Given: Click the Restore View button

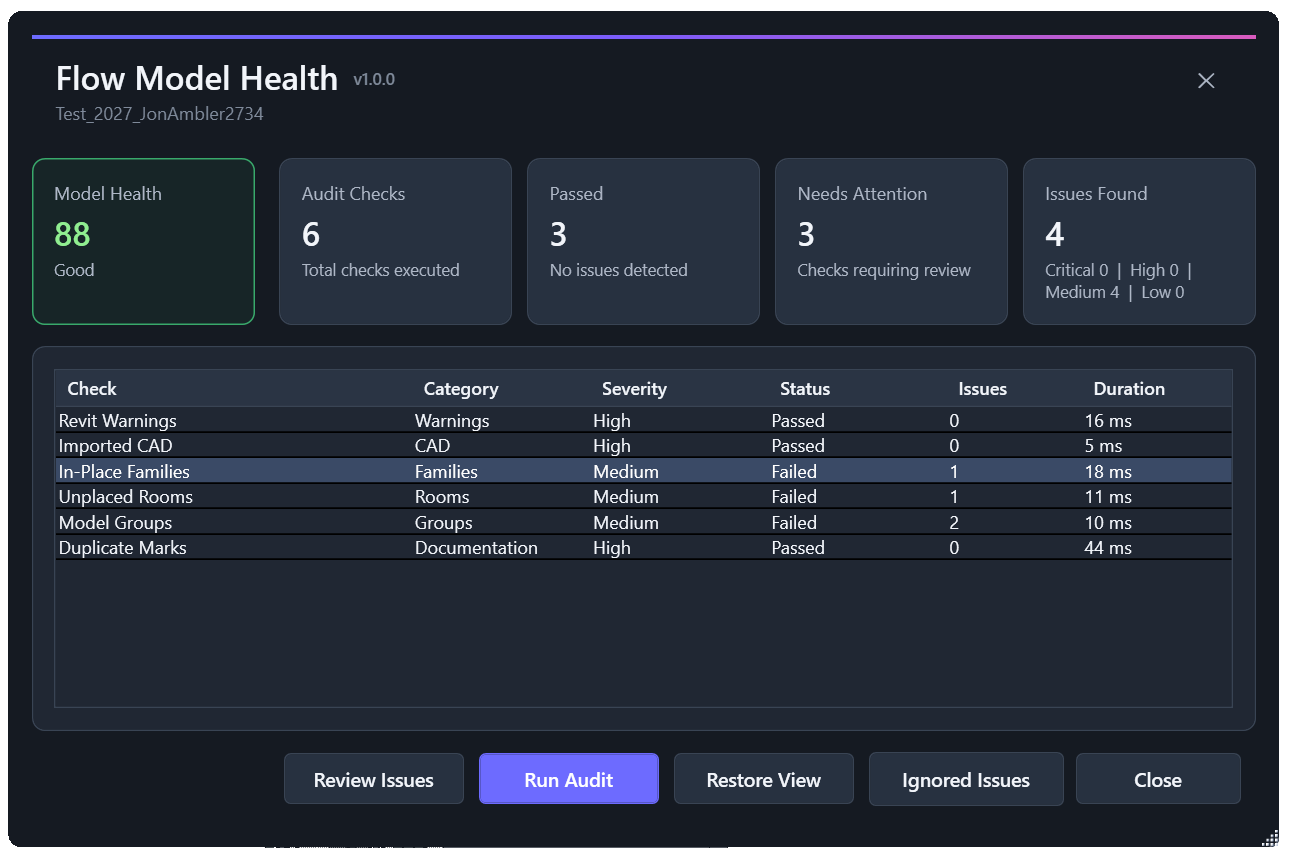Looking at the screenshot, I should (x=764, y=779).
